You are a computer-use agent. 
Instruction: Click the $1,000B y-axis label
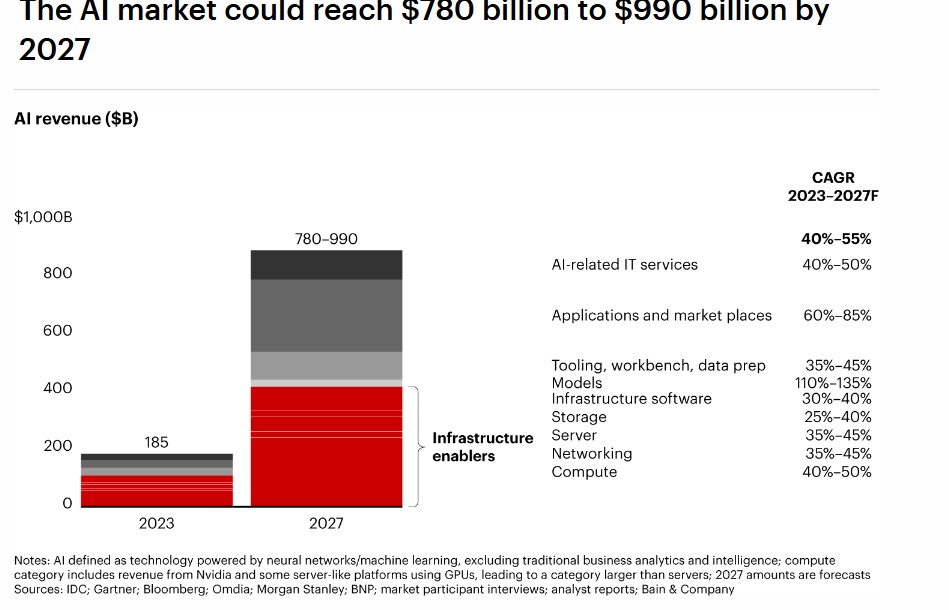(43, 217)
